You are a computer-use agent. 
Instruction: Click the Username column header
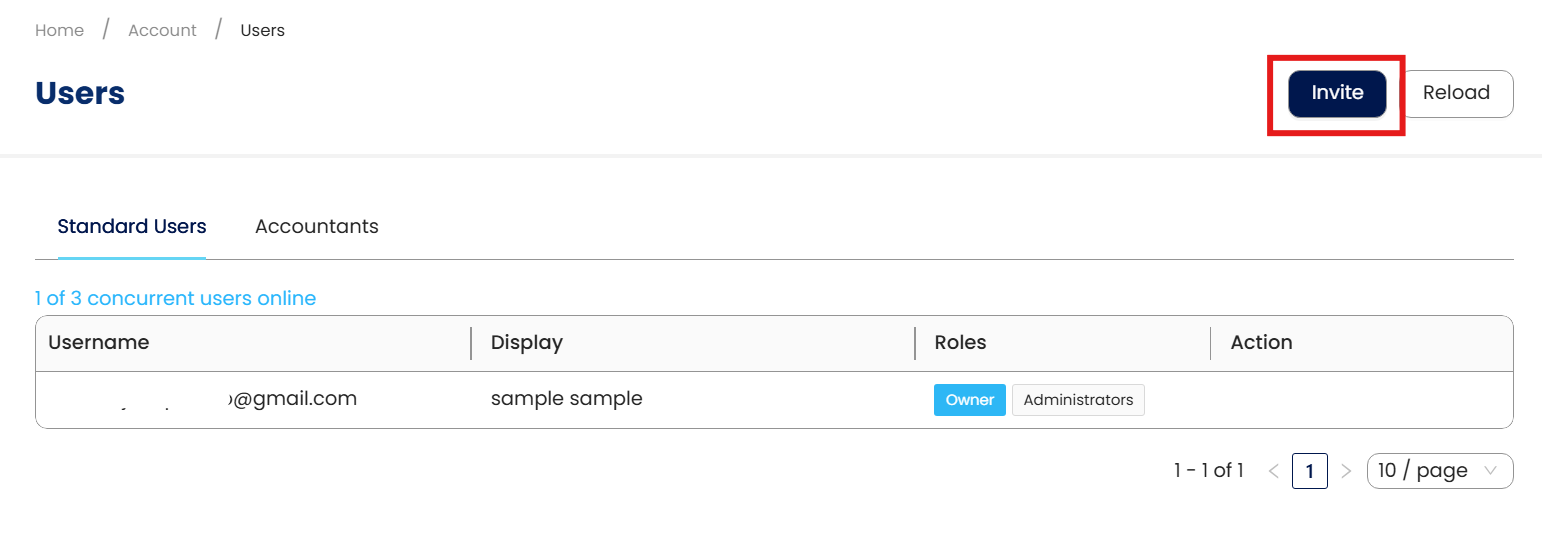click(x=99, y=343)
